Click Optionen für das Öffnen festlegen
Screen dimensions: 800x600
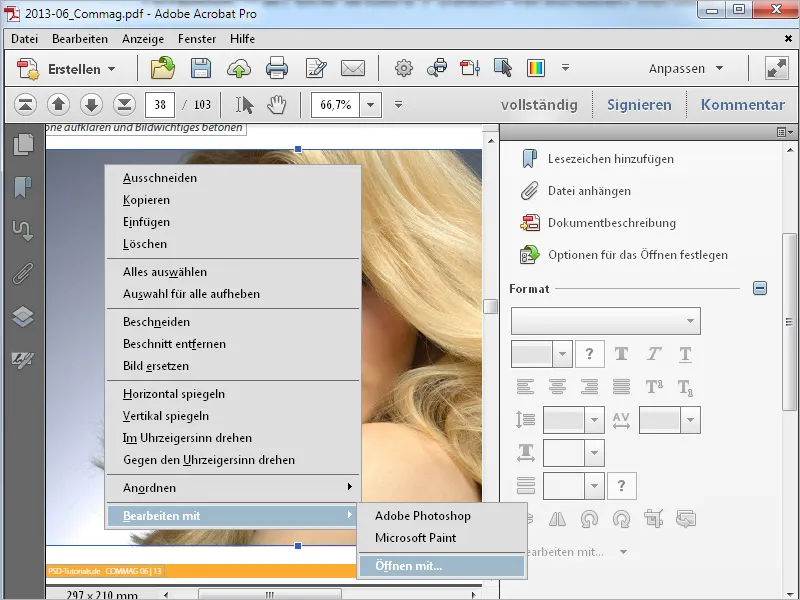[x=623, y=255]
